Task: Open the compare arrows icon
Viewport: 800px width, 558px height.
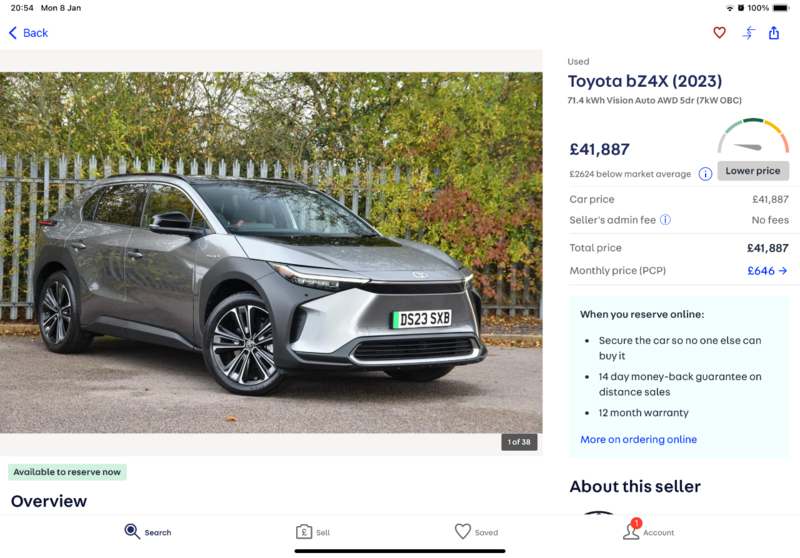Action: pyautogui.click(x=748, y=33)
